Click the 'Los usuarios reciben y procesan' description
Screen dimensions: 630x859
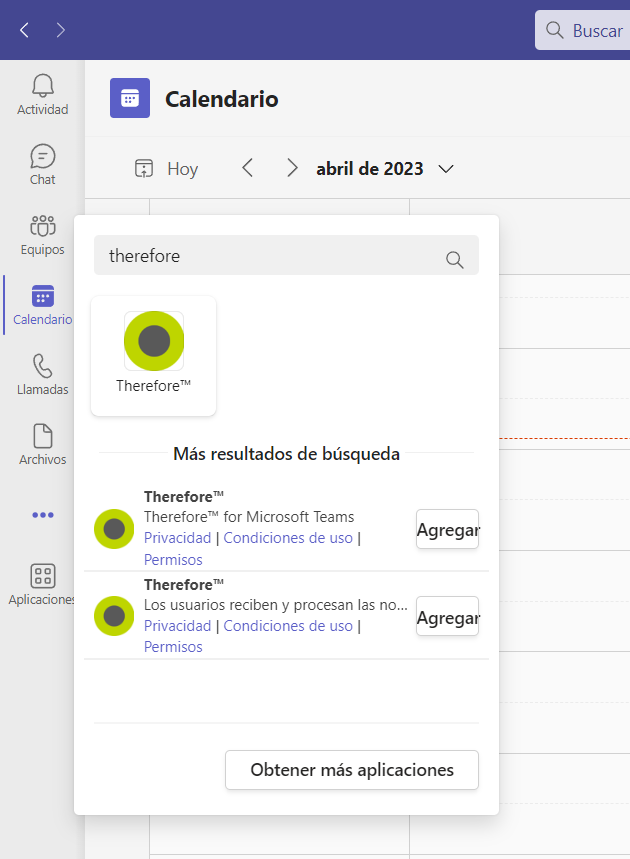pyautogui.click(x=276, y=605)
